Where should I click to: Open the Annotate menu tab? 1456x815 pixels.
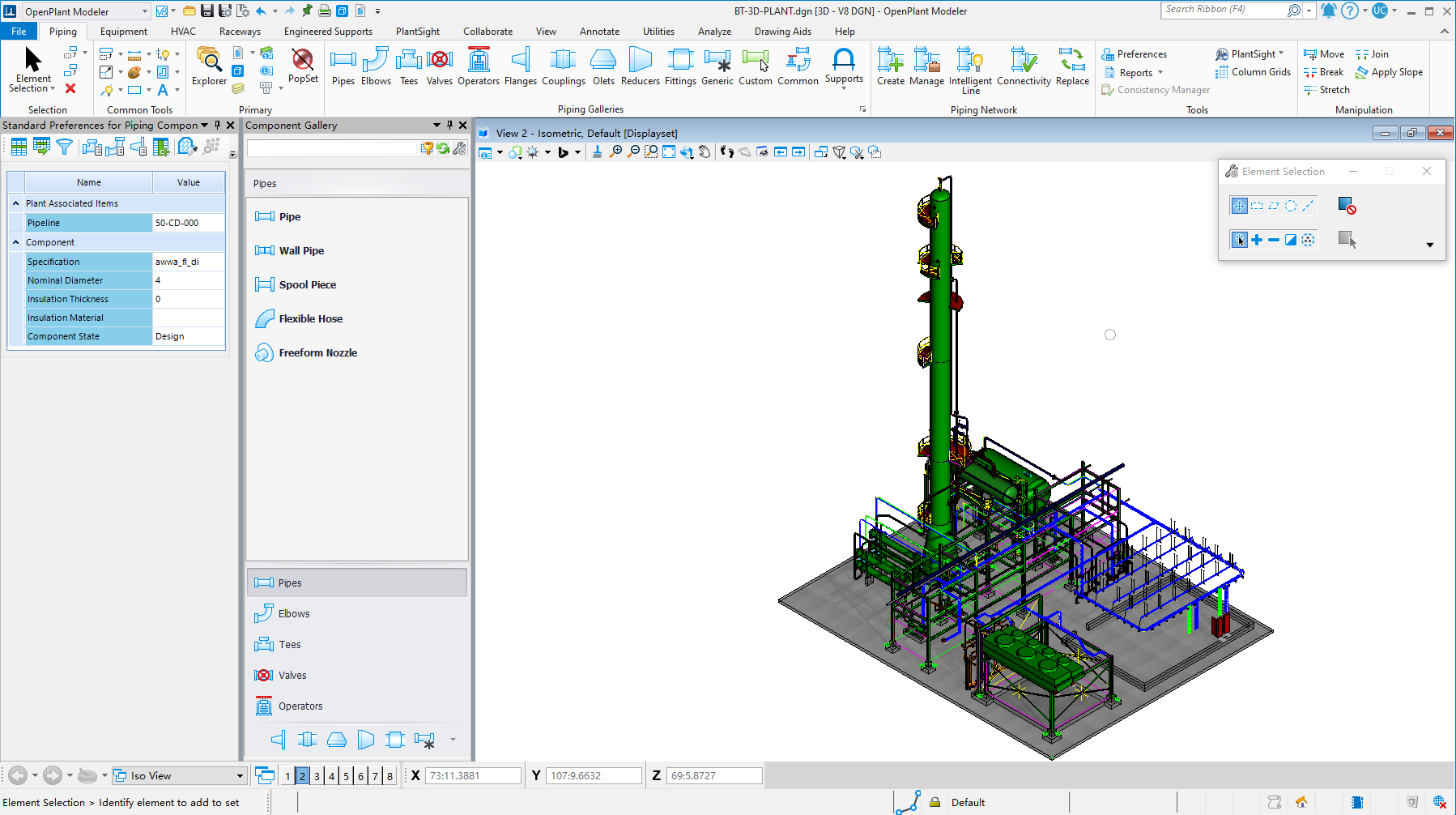(599, 31)
